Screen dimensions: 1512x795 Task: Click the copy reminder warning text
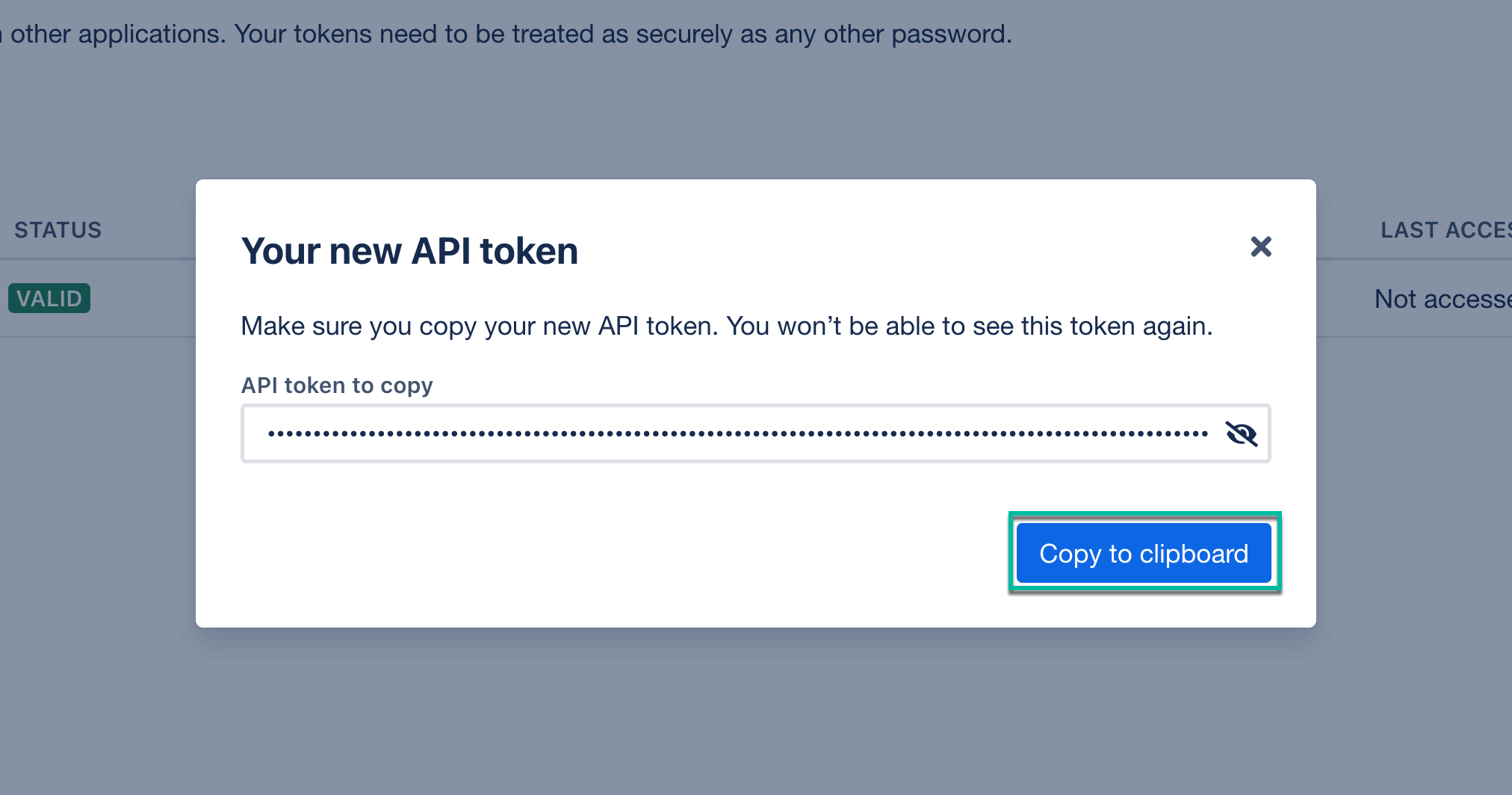point(727,326)
